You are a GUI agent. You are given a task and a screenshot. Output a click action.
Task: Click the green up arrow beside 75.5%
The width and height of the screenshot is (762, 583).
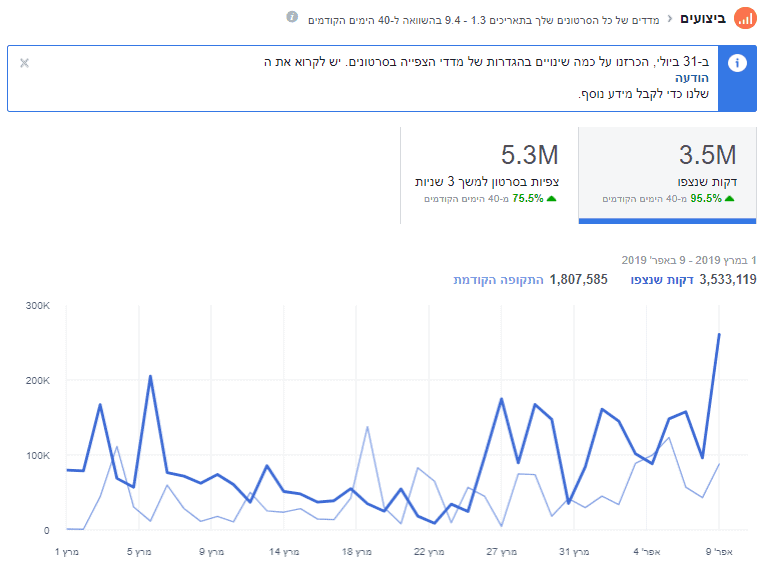[551, 198]
